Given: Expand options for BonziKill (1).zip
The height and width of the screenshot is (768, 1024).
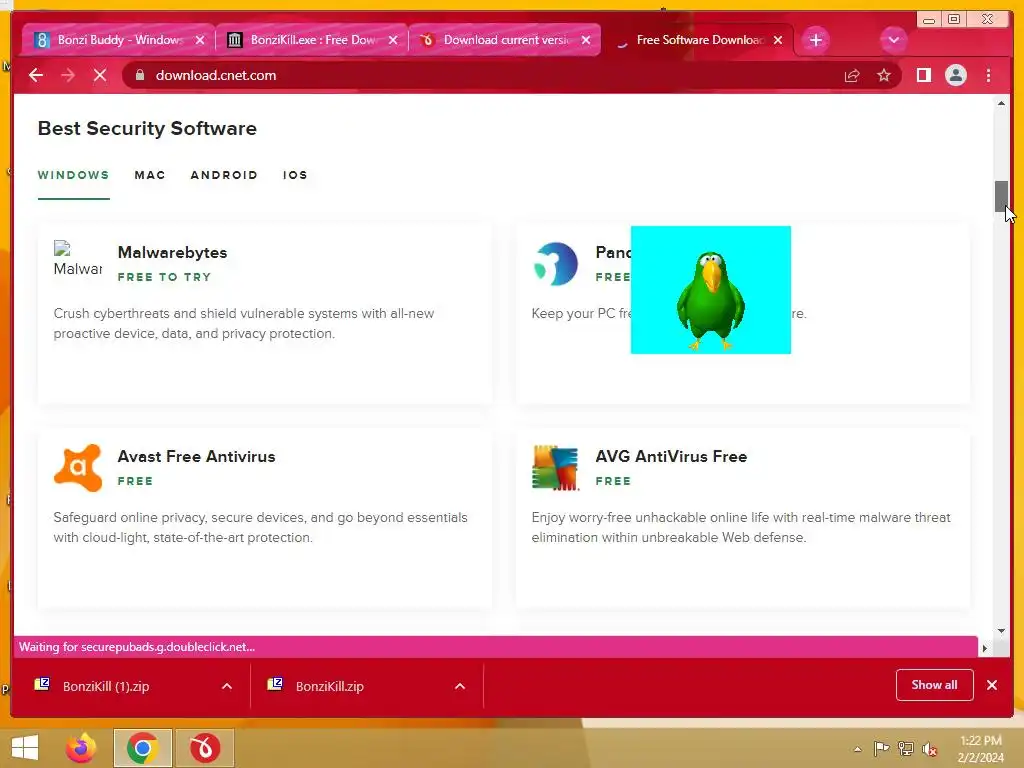Looking at the screenshot, I should click(x=227, y=686).
